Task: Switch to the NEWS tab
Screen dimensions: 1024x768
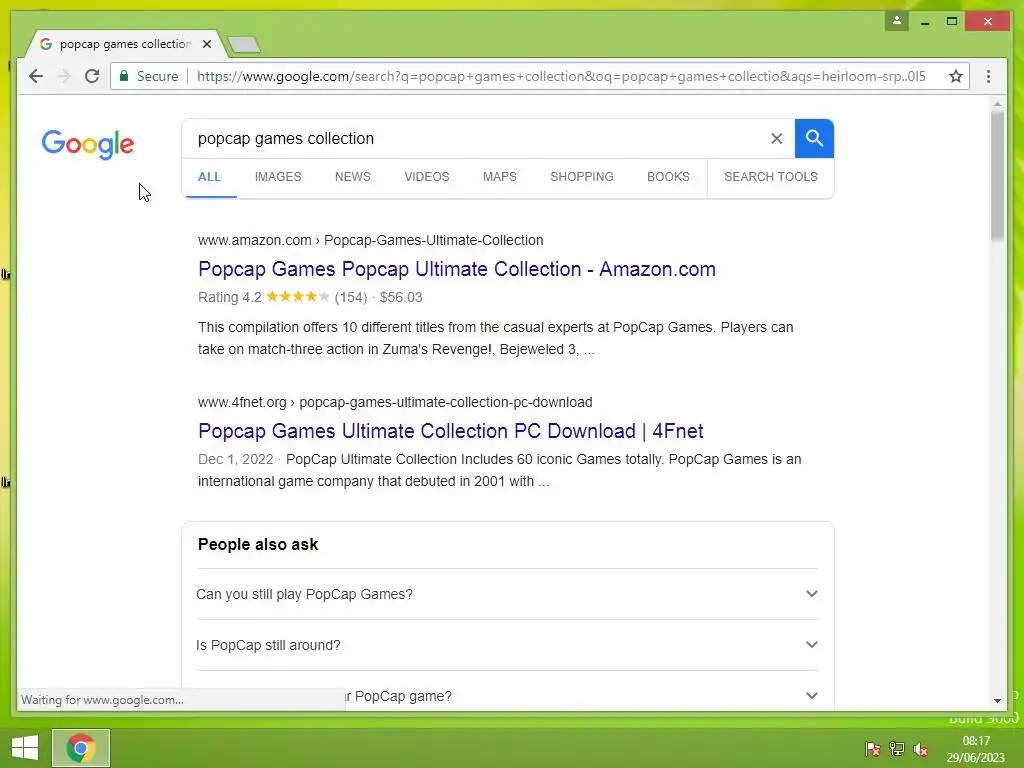Action: 353,177
